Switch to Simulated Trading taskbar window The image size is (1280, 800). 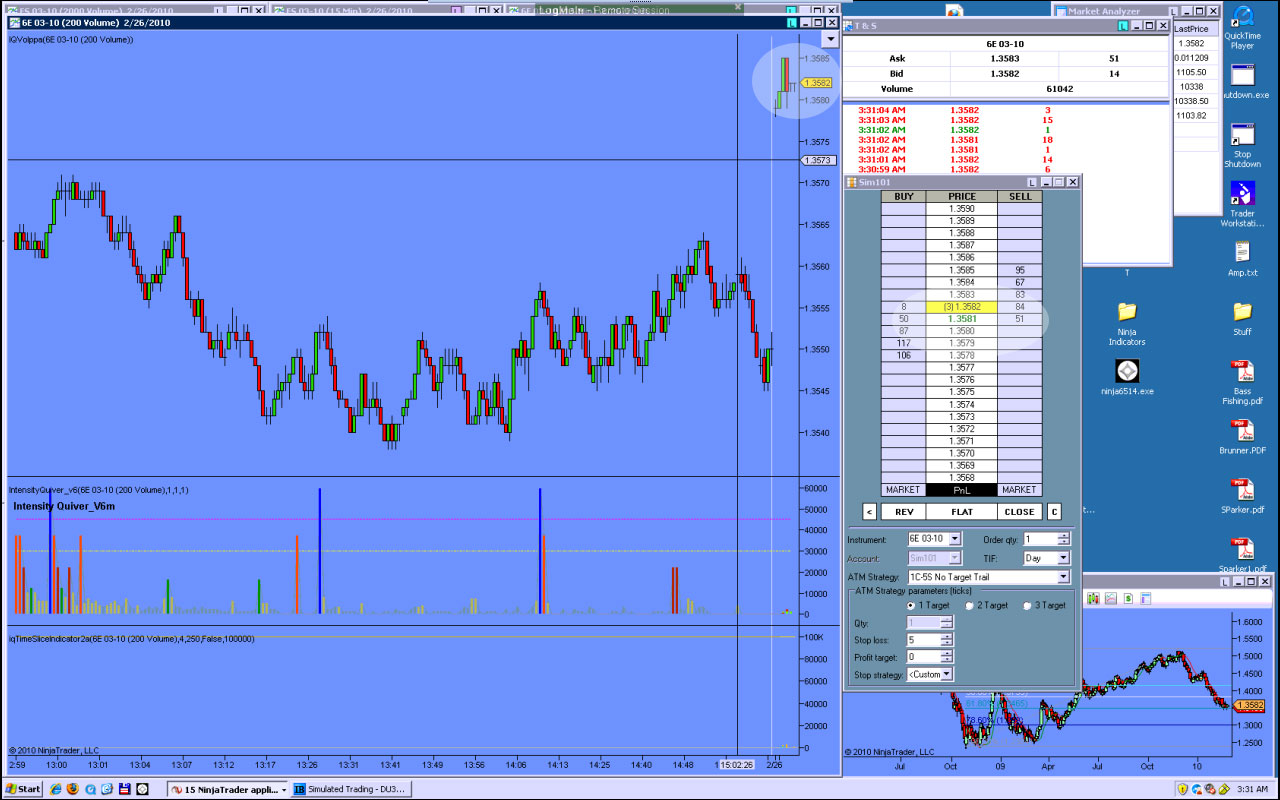point(349,789)
